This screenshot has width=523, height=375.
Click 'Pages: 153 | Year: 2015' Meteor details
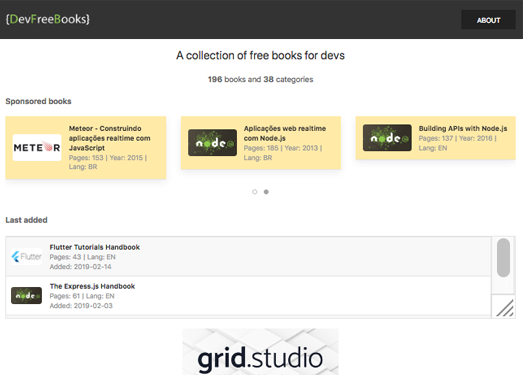[108, 162]
